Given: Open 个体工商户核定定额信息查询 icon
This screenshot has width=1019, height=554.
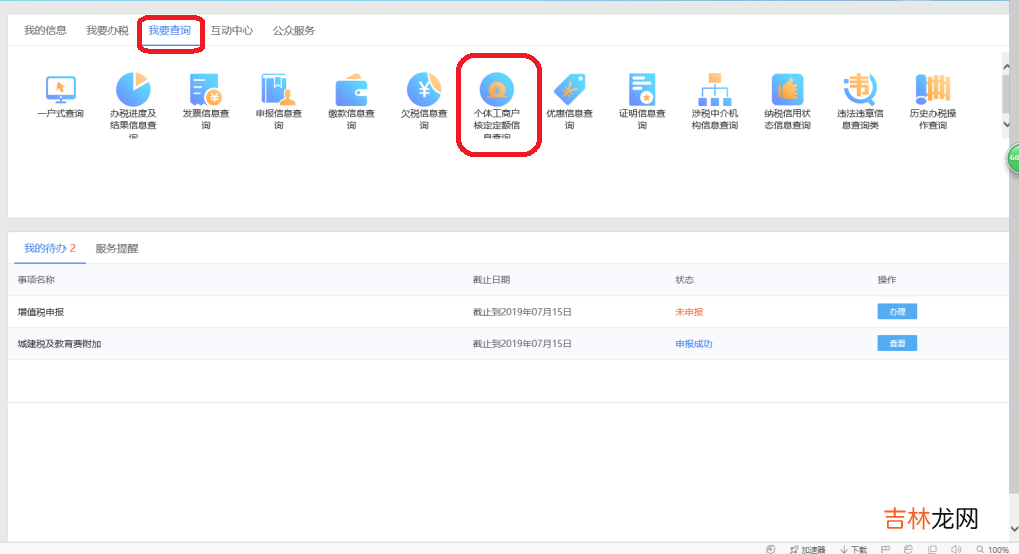Looking at the screenshot, I should click(497, 89).
